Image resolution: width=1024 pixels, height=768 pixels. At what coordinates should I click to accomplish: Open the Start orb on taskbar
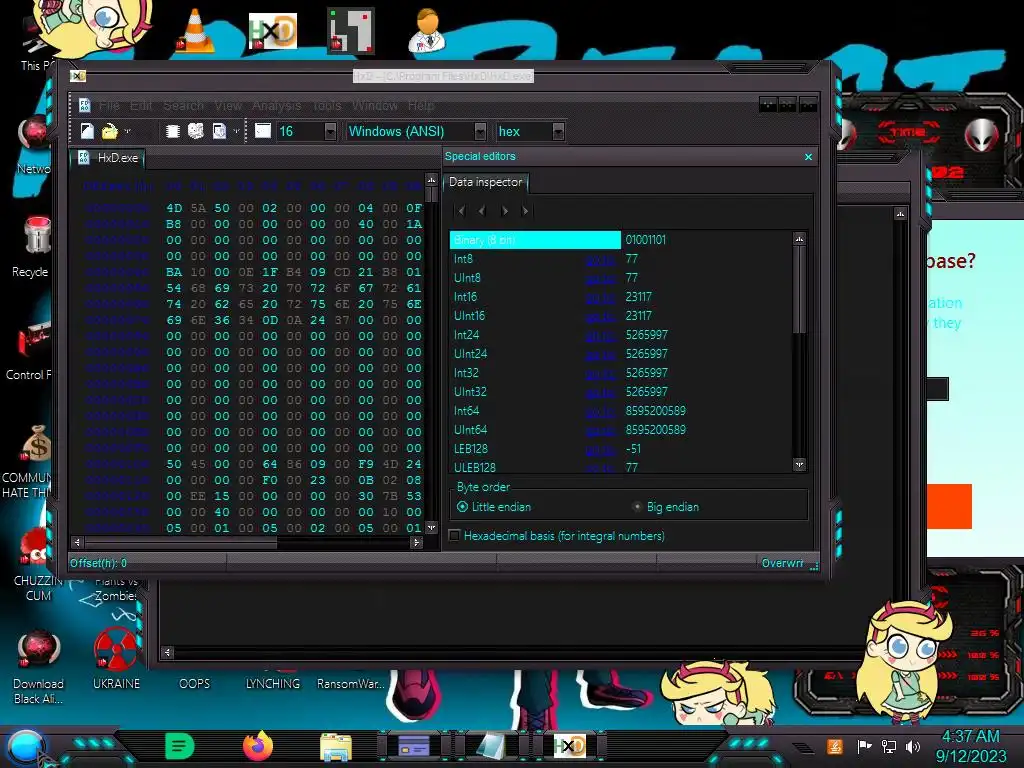pos(26,747)
